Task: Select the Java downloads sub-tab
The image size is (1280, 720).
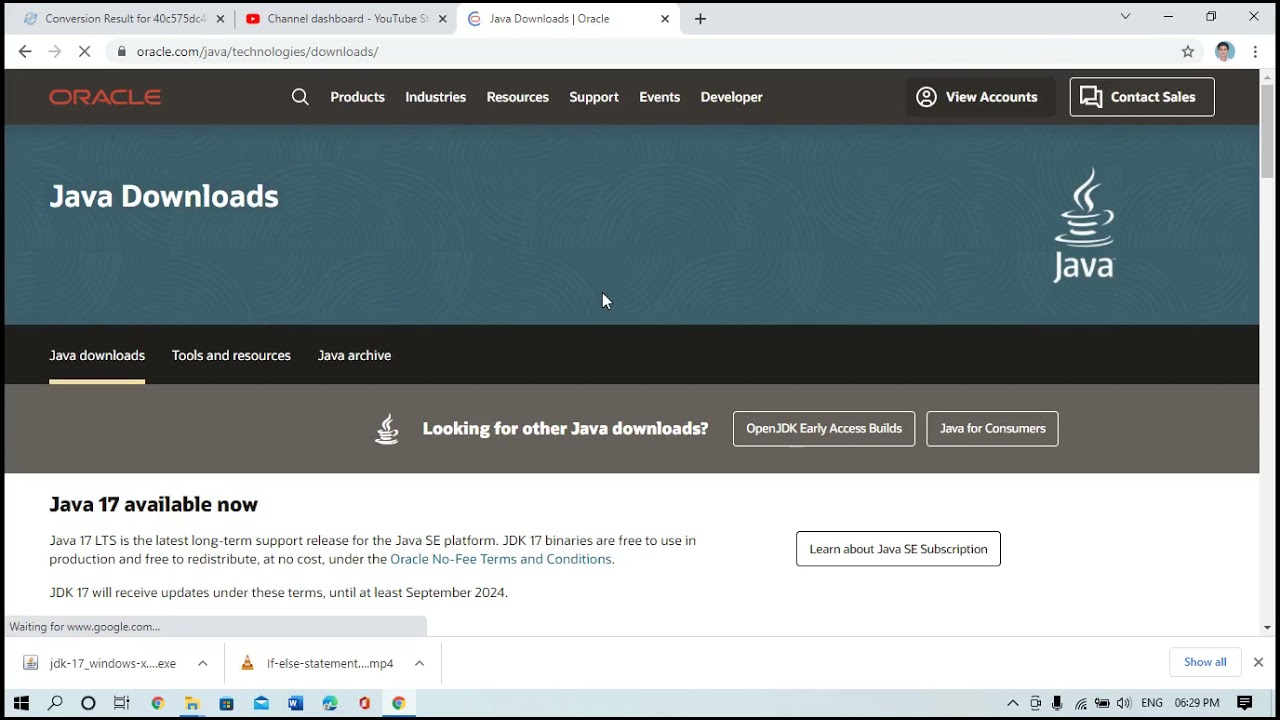Action: coord(97,355)
